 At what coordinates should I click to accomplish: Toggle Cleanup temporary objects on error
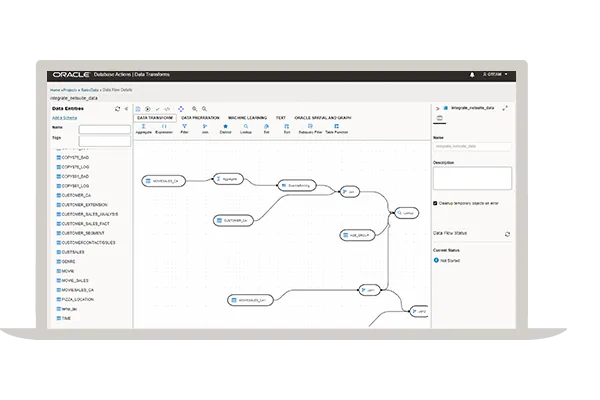point(435,202)
